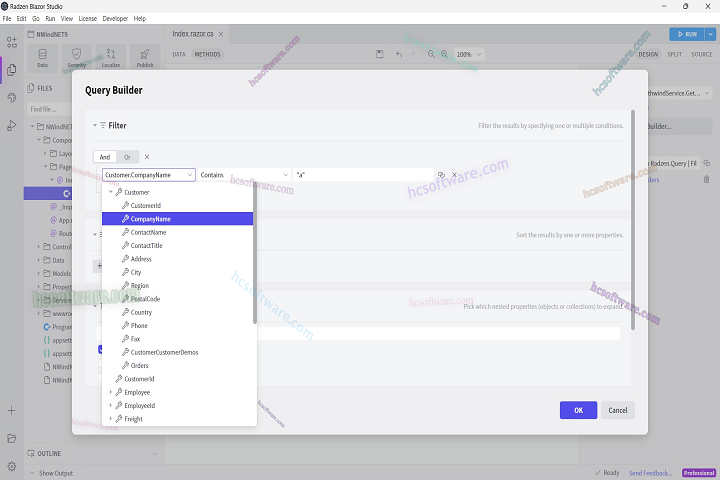Select the Or filter operator

pyautogui.click(x=127, y=157)
